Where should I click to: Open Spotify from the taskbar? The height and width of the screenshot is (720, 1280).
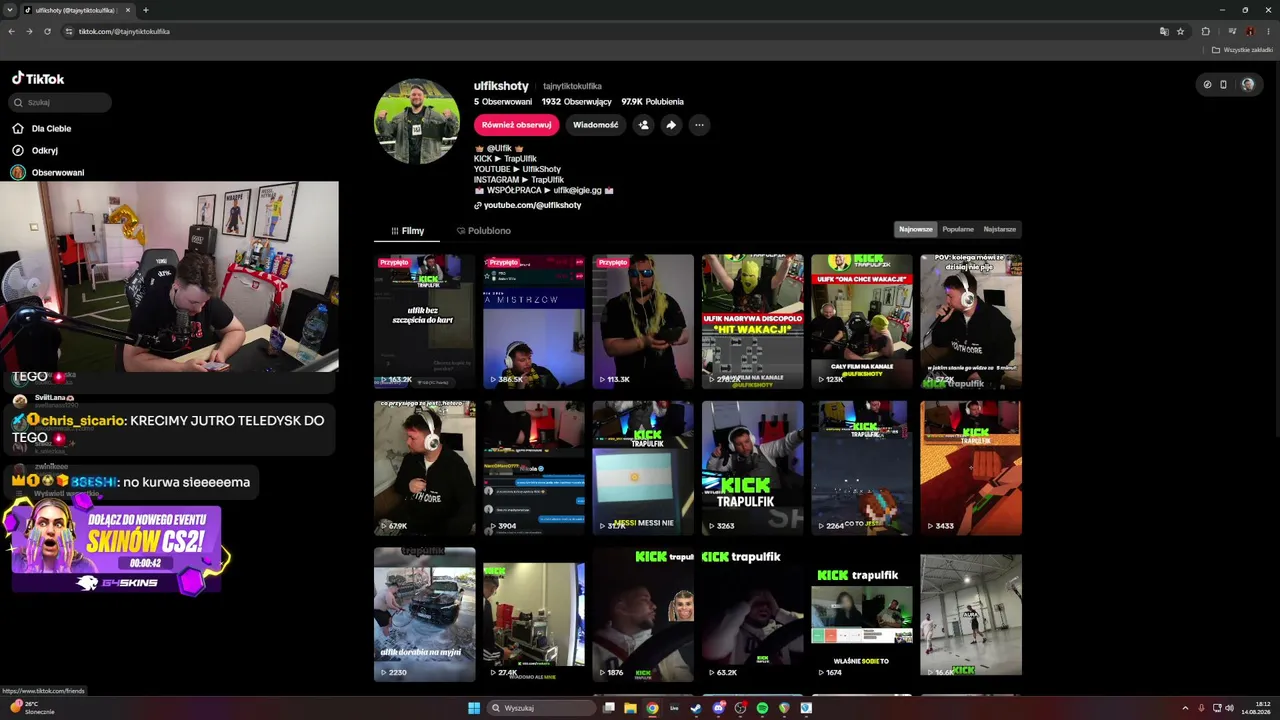click(762, 708)
